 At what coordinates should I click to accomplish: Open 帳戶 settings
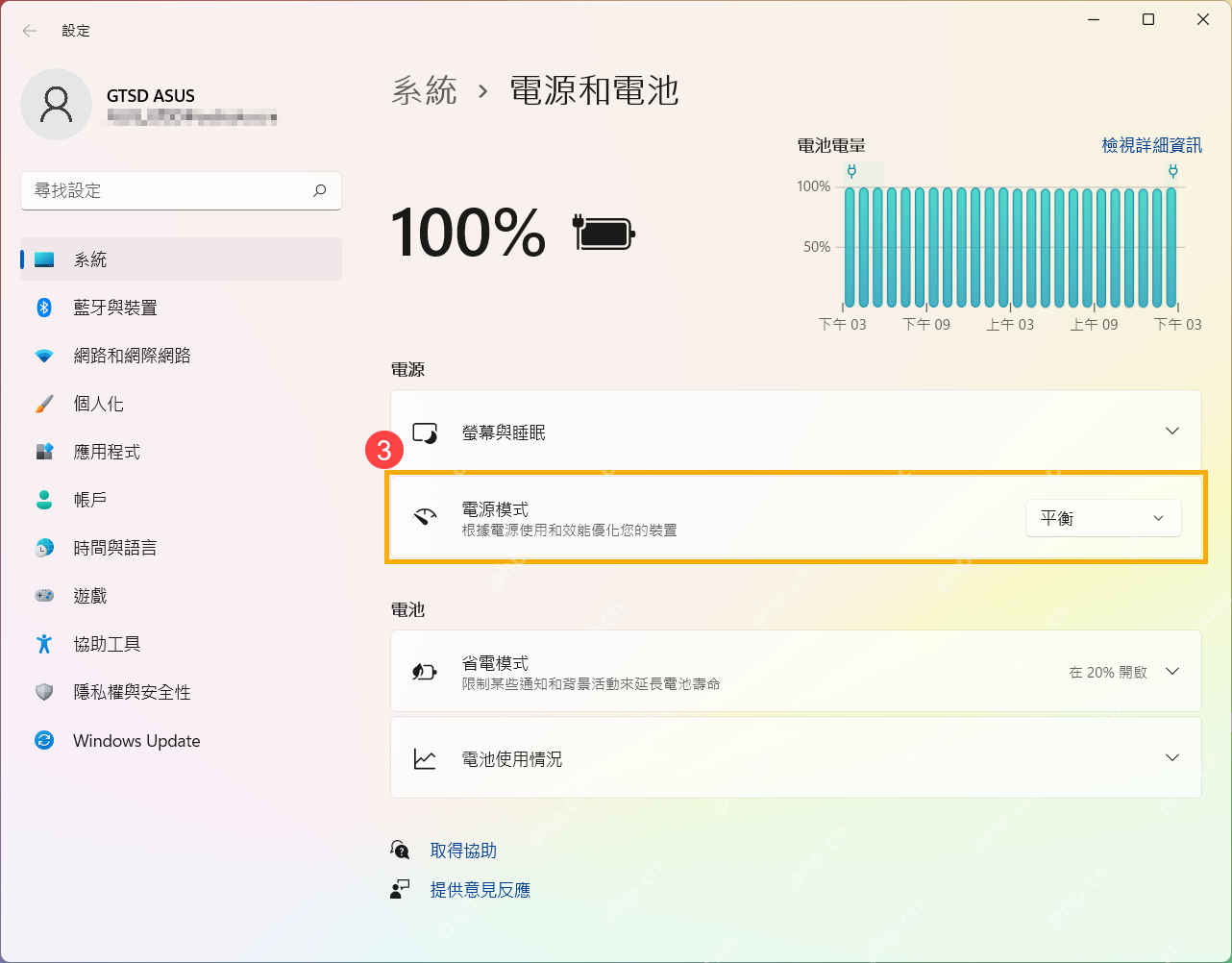click(x=181, y=500)
